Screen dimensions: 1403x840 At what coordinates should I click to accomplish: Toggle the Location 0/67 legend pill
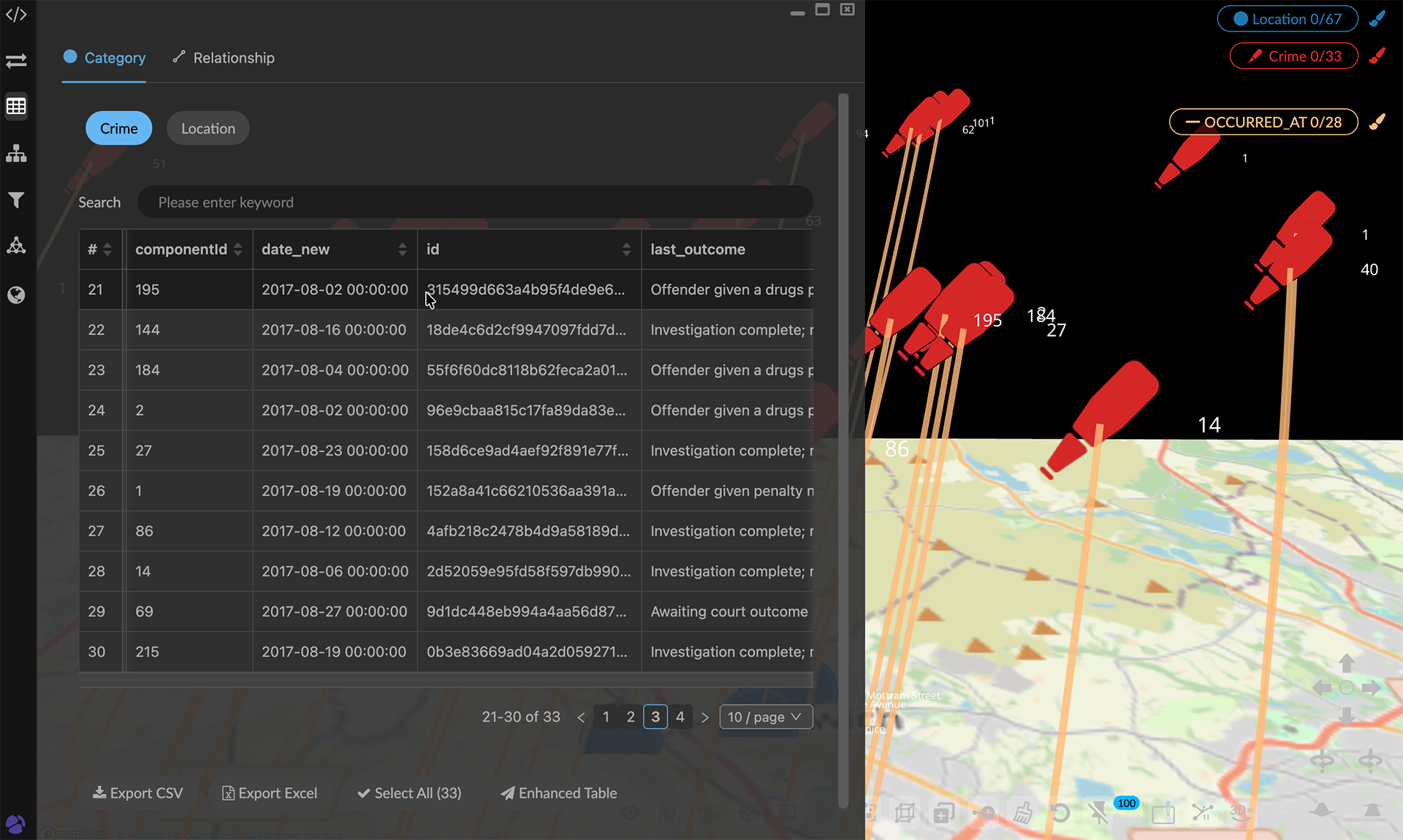pyautogui.click(x=1288, y=19)
